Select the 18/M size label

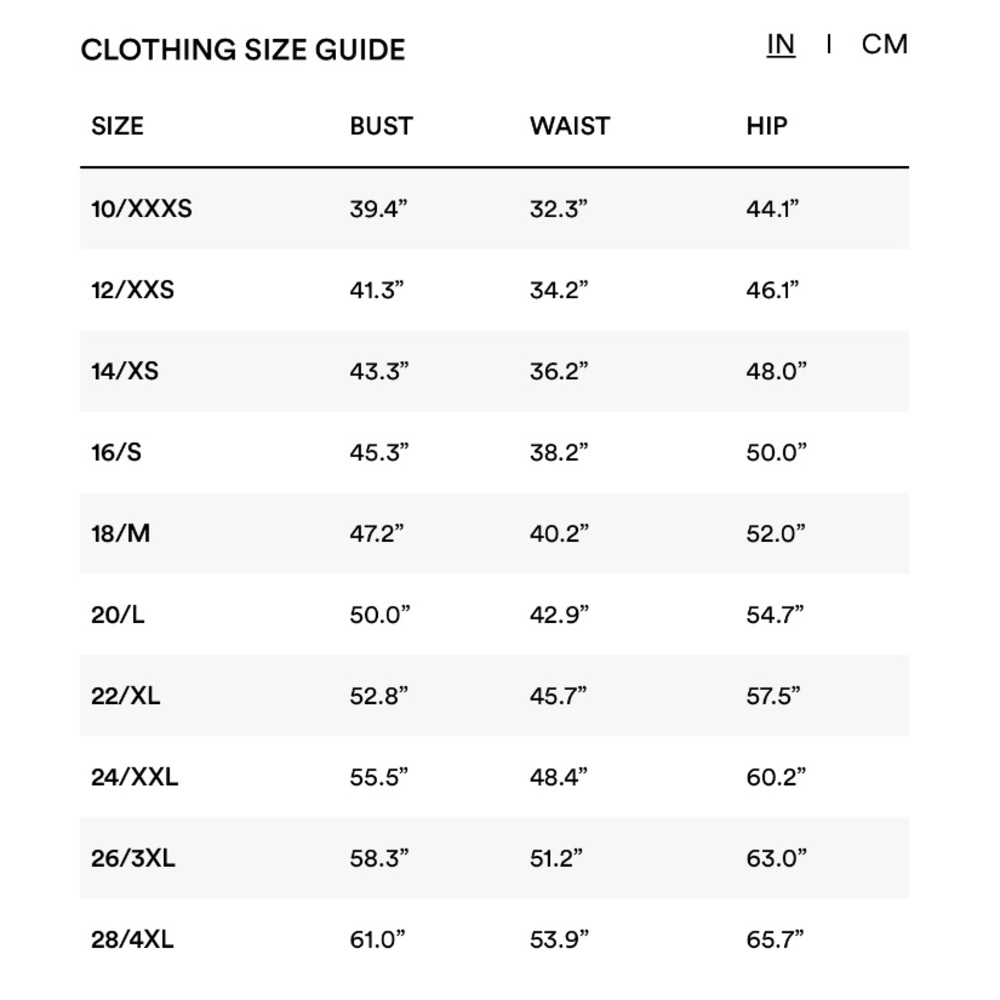121,533
